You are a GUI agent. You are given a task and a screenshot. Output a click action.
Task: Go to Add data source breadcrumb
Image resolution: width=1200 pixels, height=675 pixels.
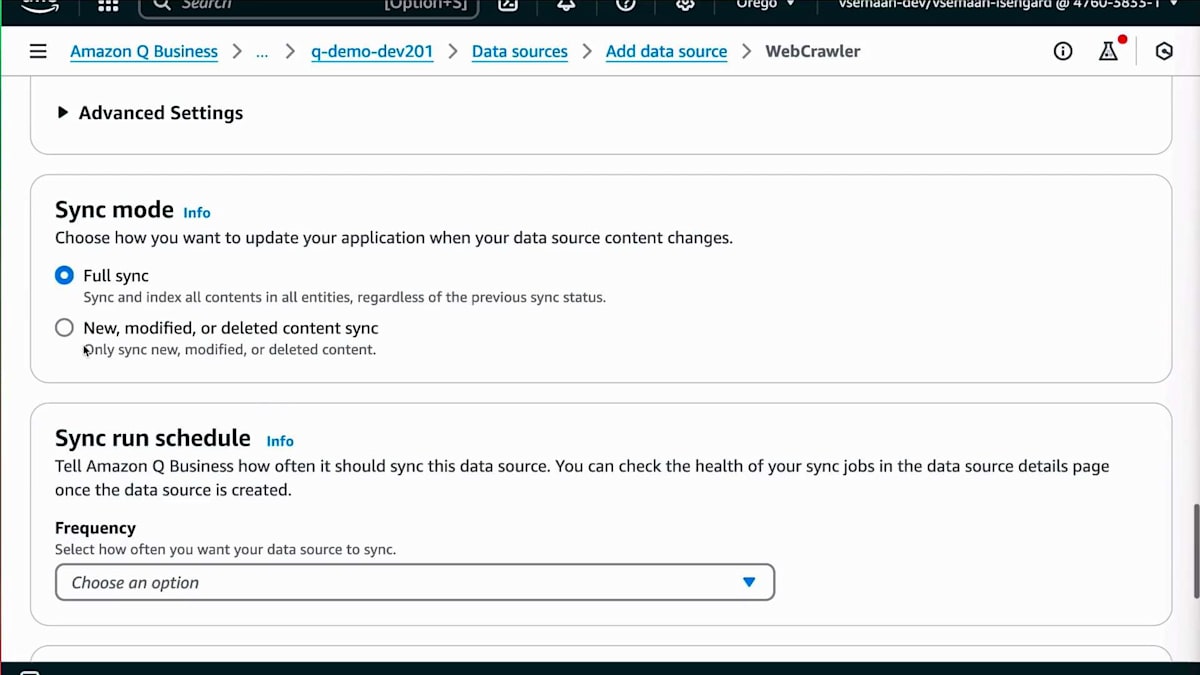(666, 51)
